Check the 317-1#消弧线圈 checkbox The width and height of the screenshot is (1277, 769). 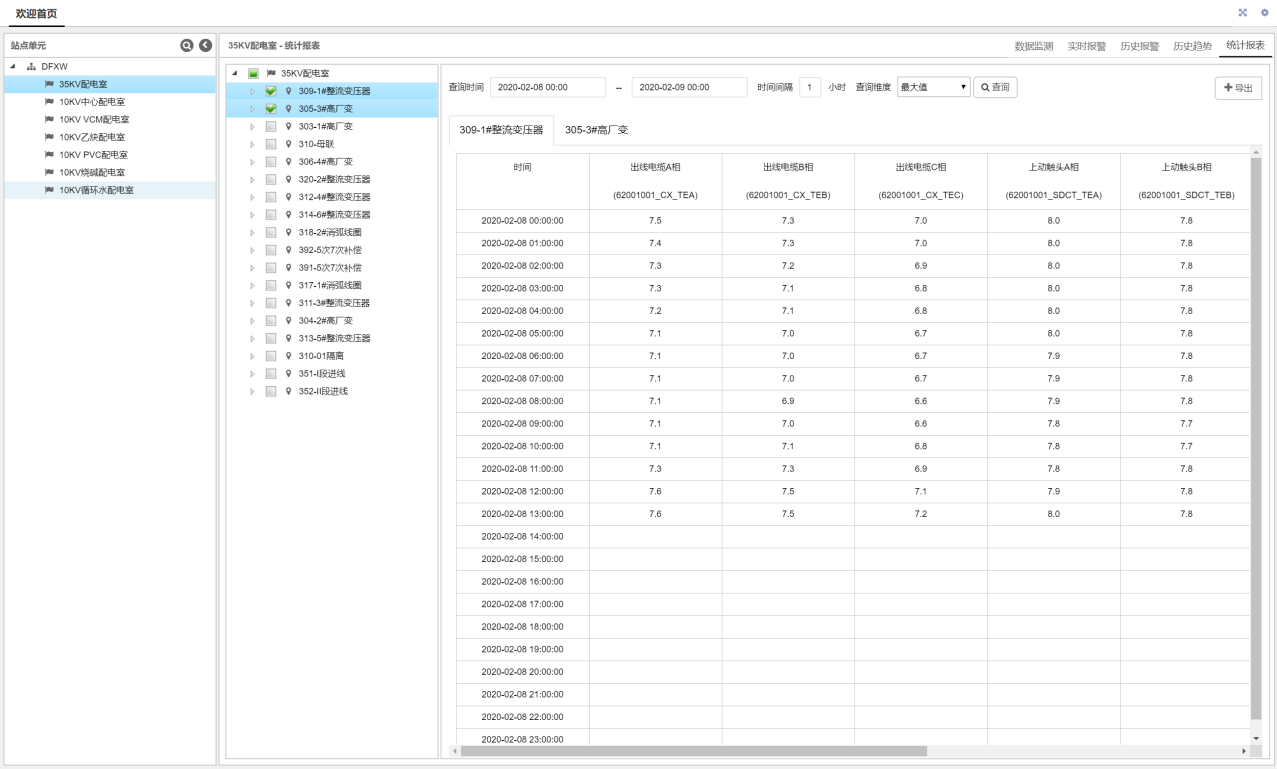[271, 285]
